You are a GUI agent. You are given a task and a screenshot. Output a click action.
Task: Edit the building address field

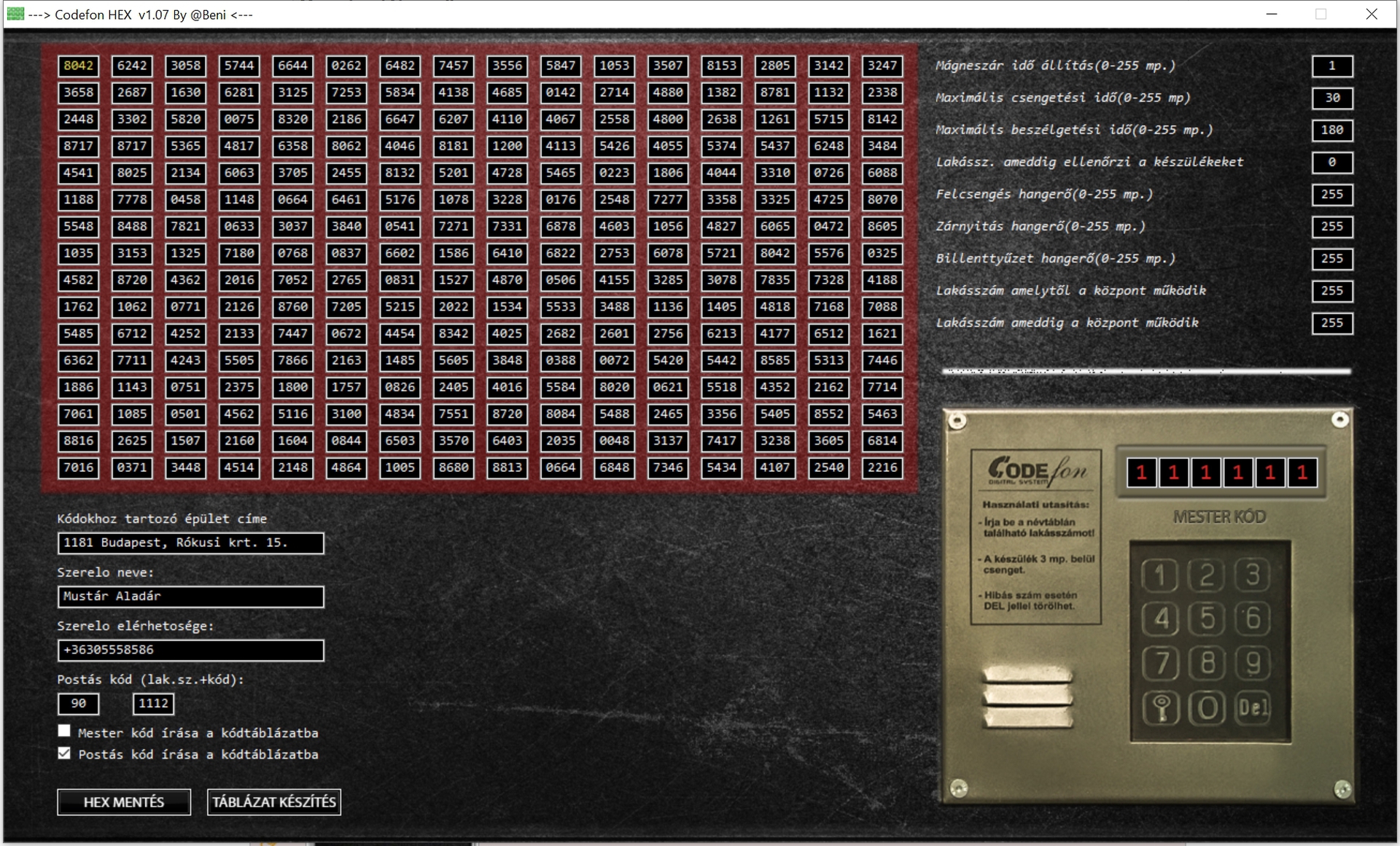pos(190,543)
